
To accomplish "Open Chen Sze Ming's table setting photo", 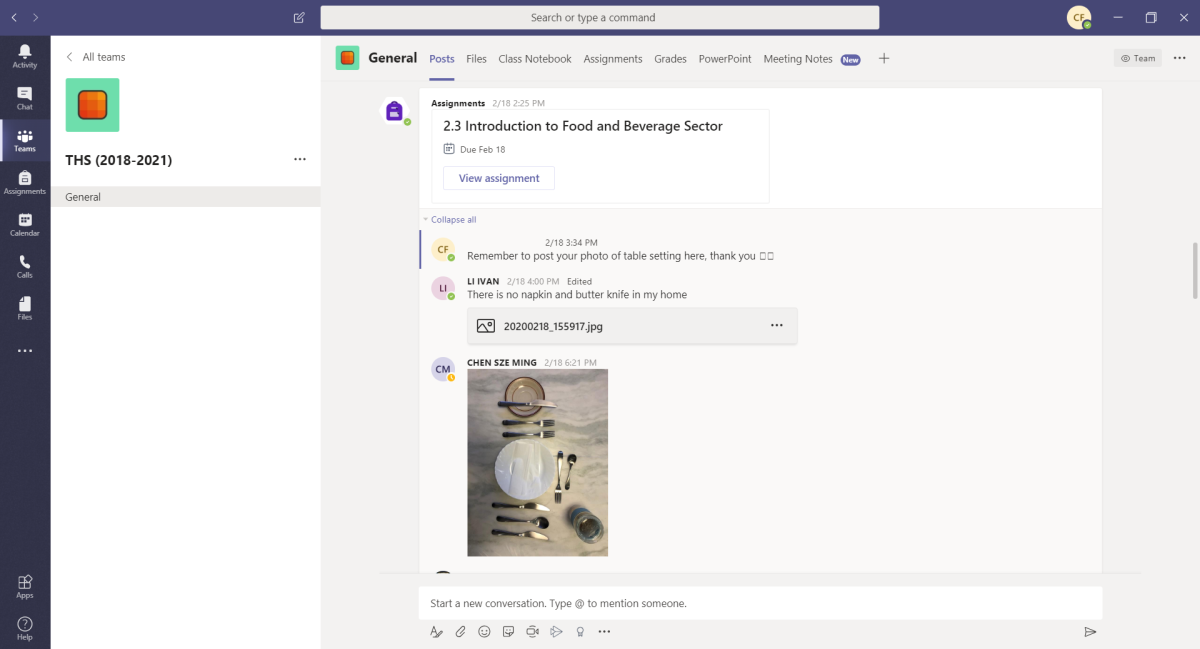I will 537,462.
